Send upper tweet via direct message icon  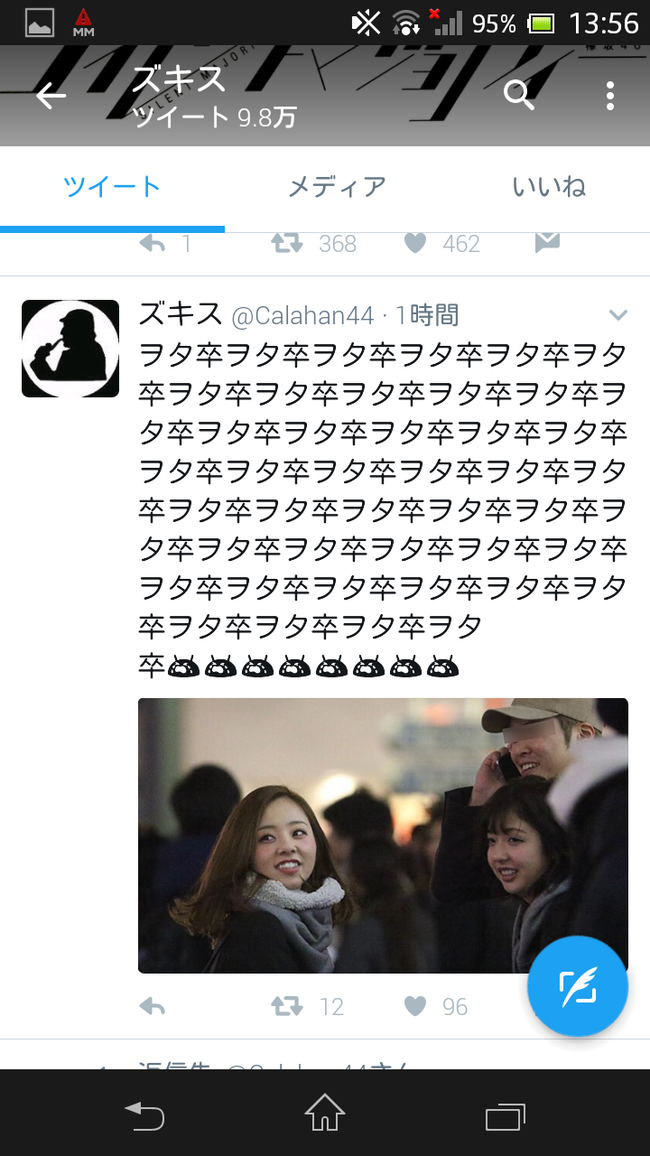tap(547, 243)
